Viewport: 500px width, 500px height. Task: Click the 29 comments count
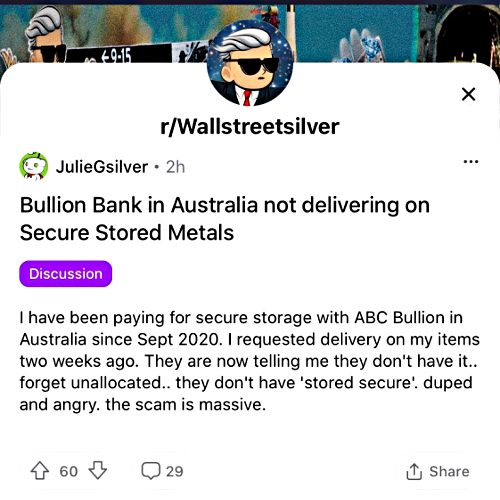(175, 471)
